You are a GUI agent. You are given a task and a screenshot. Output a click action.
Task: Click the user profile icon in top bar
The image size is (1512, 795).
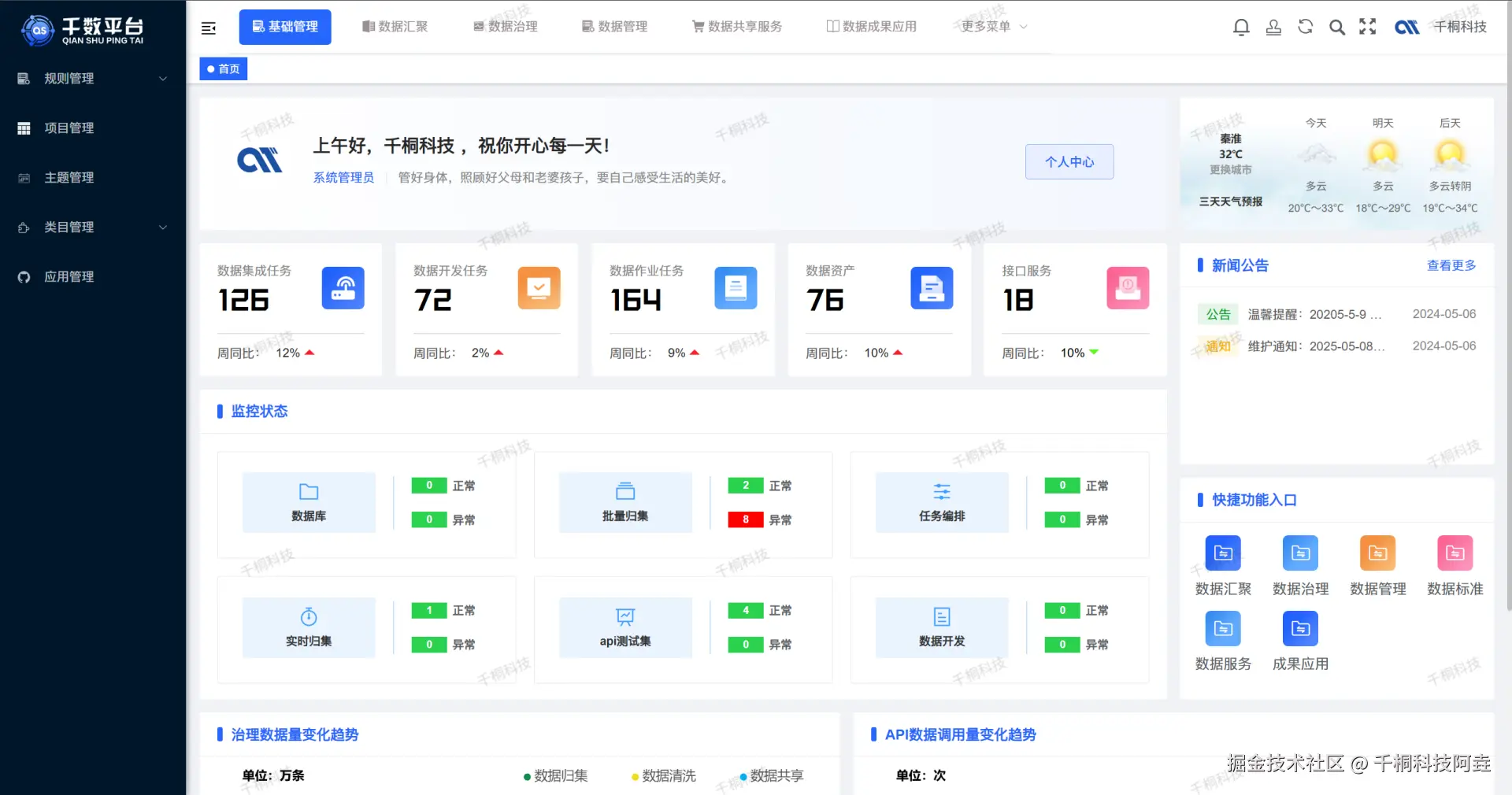pos(1273,26)
